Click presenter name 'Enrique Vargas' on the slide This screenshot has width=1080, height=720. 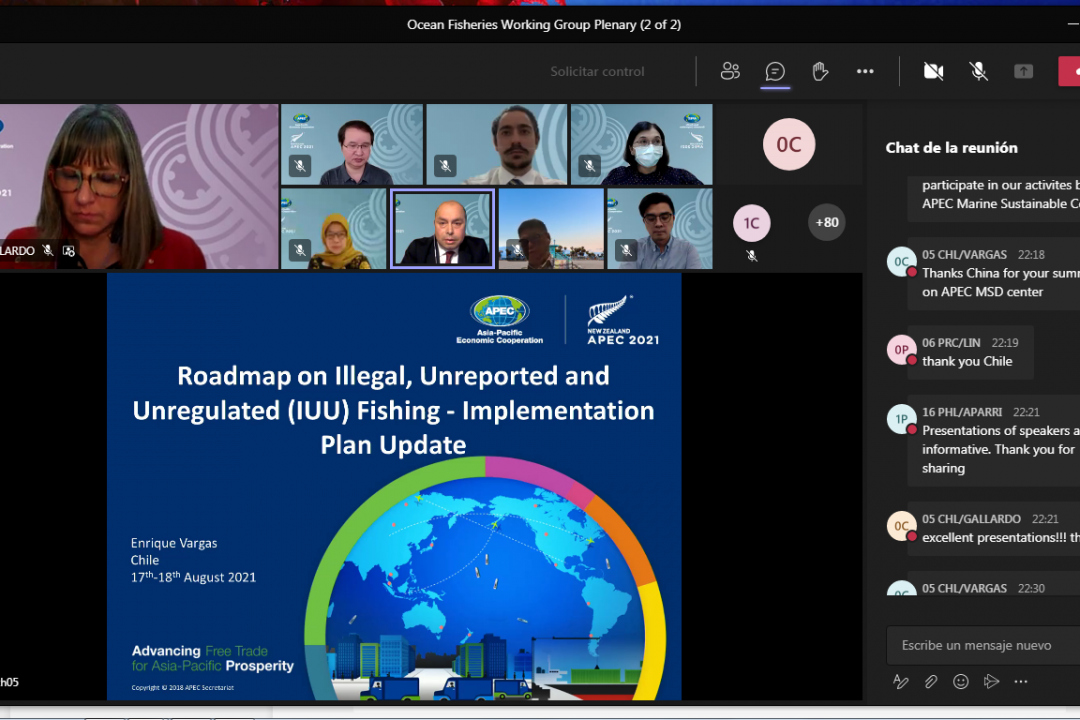click(174, 543)
